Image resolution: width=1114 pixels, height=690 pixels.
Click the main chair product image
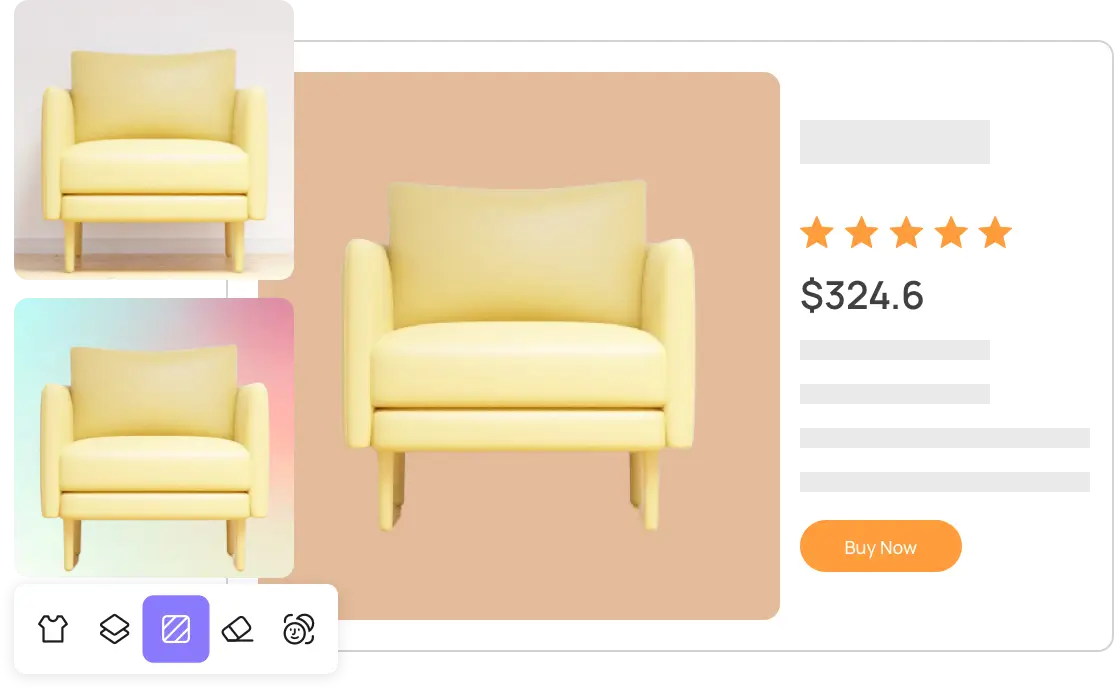pyautogui.click(x=519, y=355)
